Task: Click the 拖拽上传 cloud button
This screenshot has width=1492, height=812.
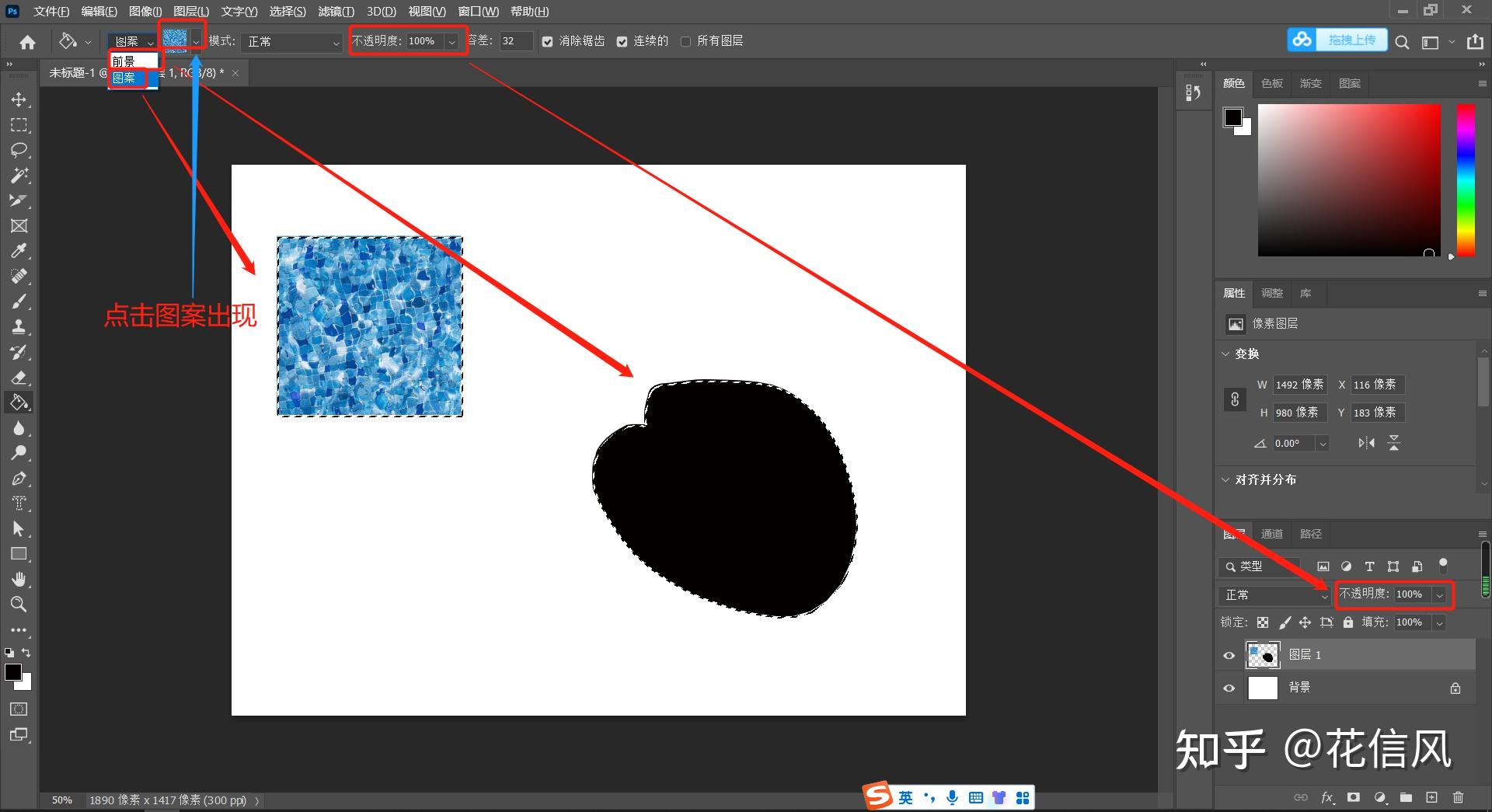Action: (x=1338, y=40)
